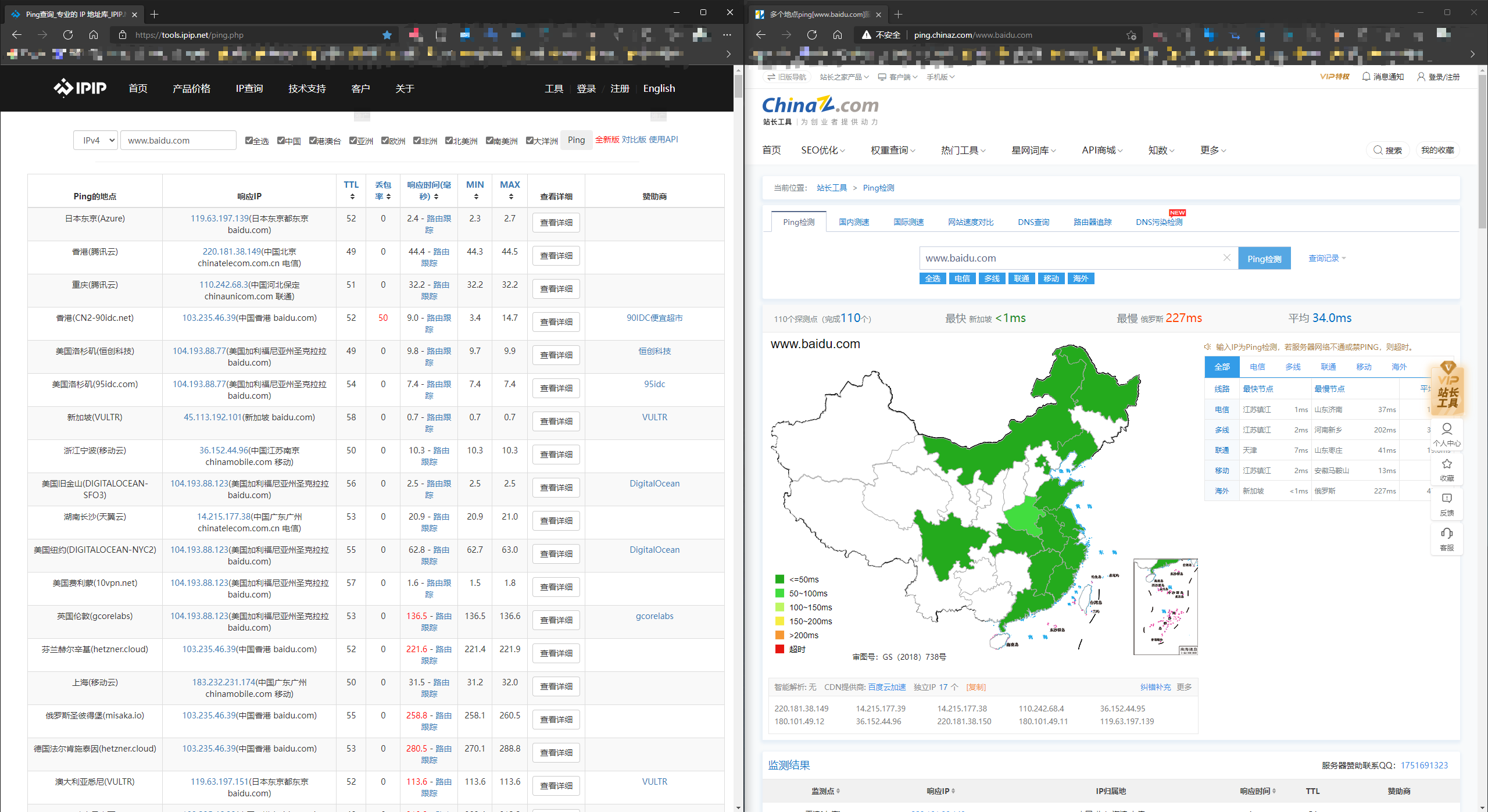Switch to DNS查询 tab

[1033, 222]
